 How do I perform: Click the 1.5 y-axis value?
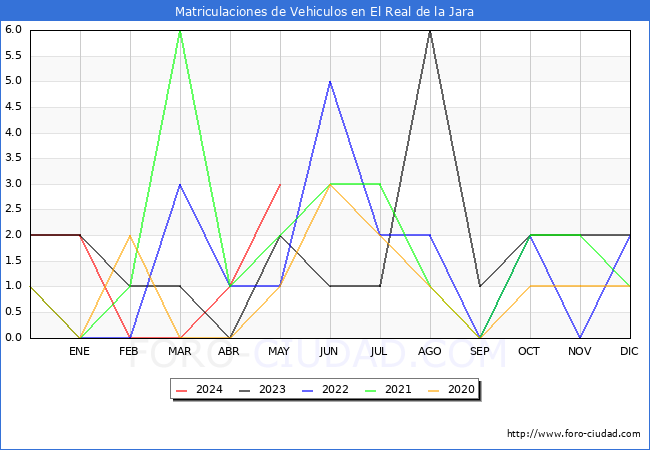point(13,260)
